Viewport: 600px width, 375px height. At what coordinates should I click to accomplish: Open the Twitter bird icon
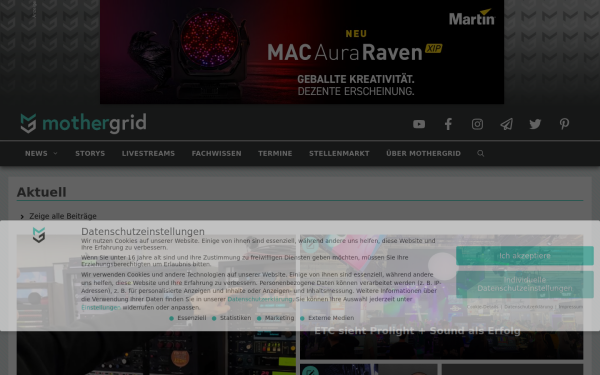tap(535, 124)
